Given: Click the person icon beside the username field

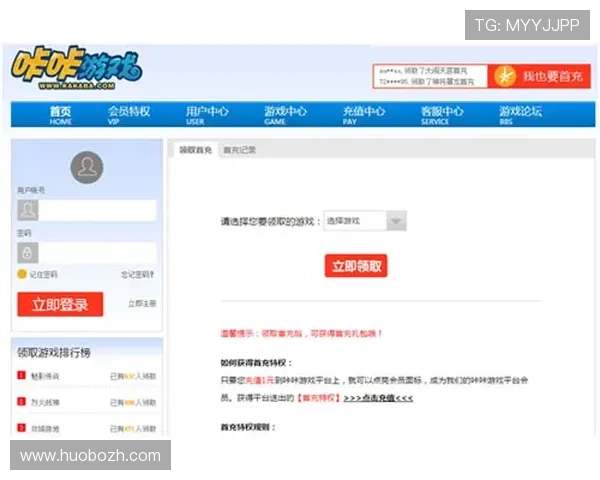Looking at the screenshot, I should tap(28, 210).
